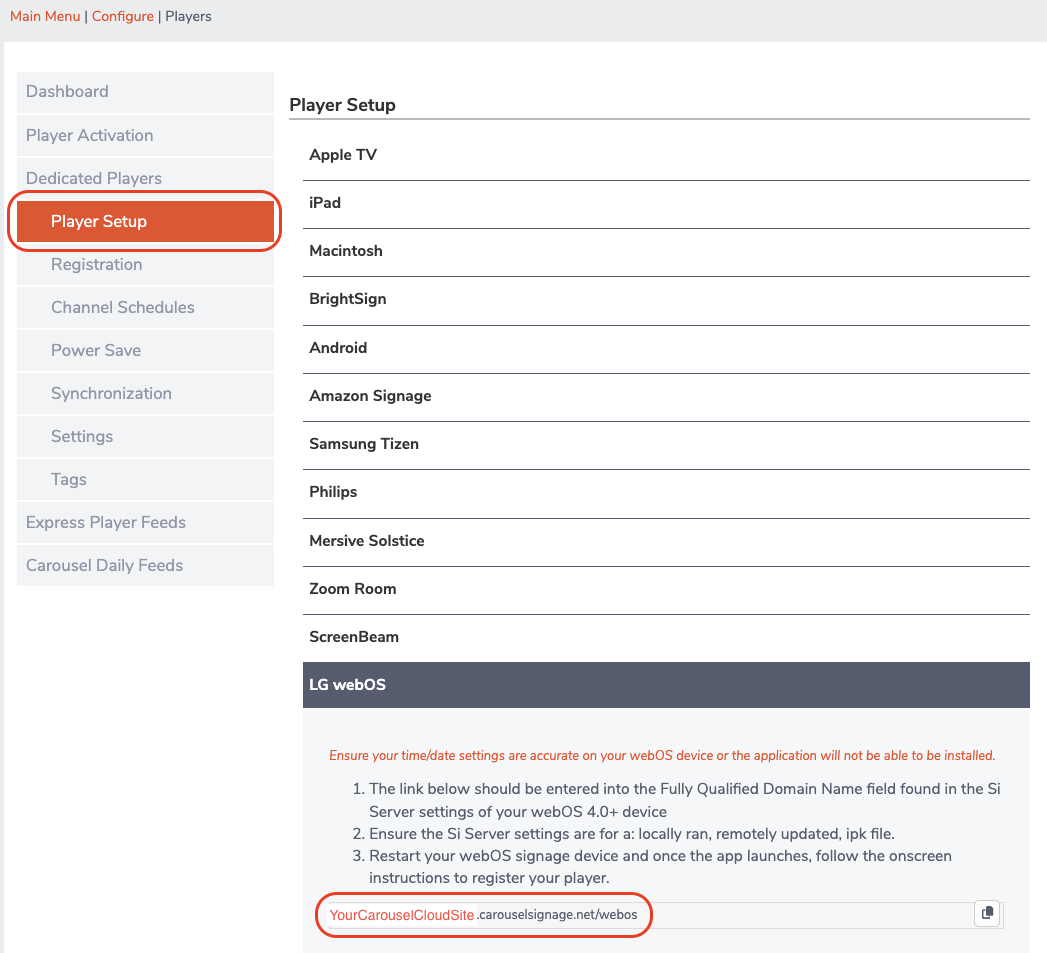
Task: Go to the Configure breadcrumb link
Action: tap(123, 16)
